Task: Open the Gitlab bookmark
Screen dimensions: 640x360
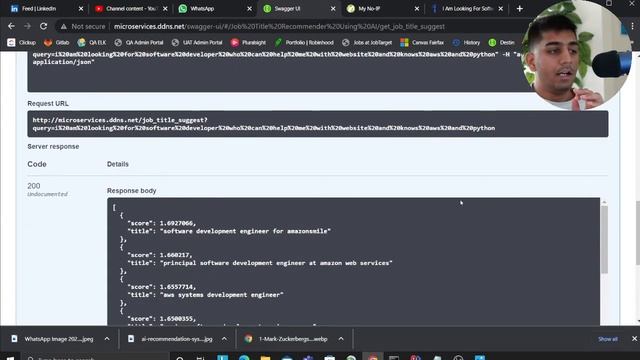Action: (57, 42)
